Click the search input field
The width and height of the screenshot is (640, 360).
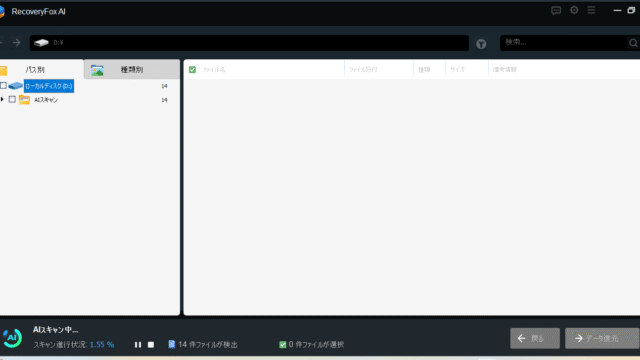[564, 42]
